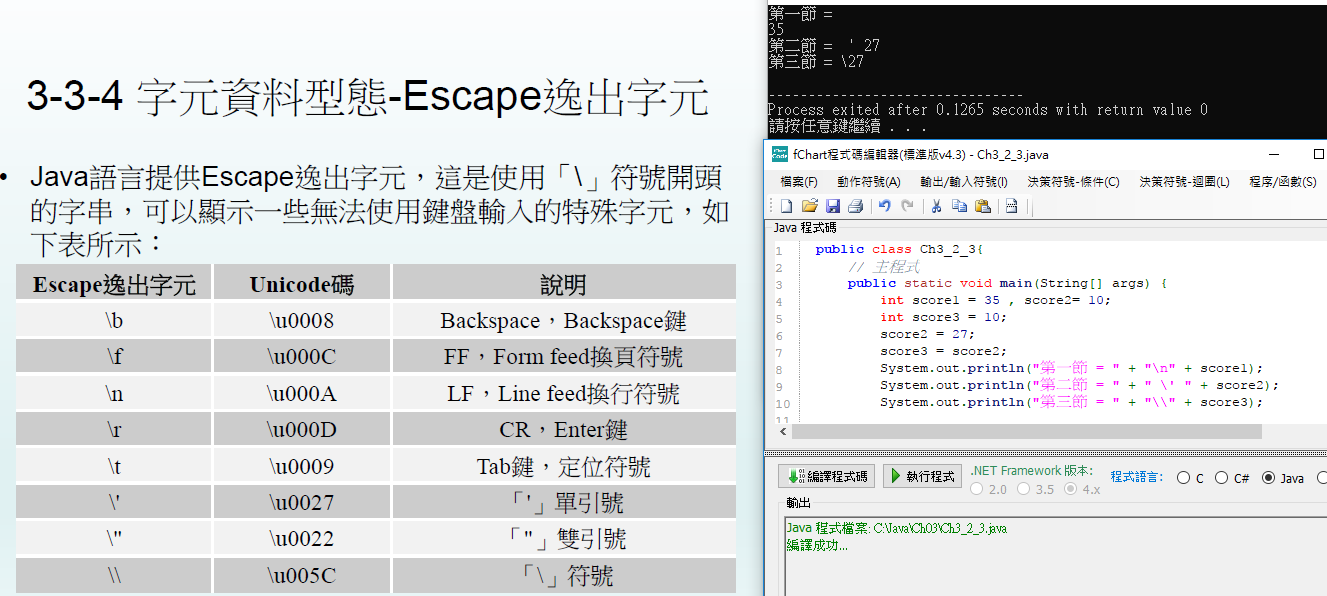Save the code with the floppy disk icon
The height and width of the screenshot is (596, 1327).
832,206
